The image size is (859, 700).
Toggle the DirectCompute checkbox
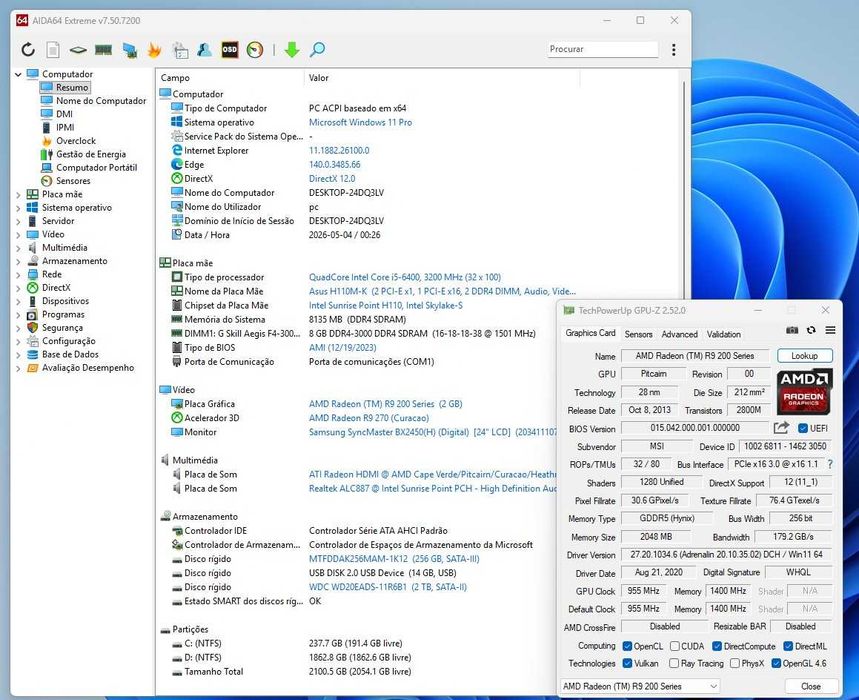pos(717,646)
